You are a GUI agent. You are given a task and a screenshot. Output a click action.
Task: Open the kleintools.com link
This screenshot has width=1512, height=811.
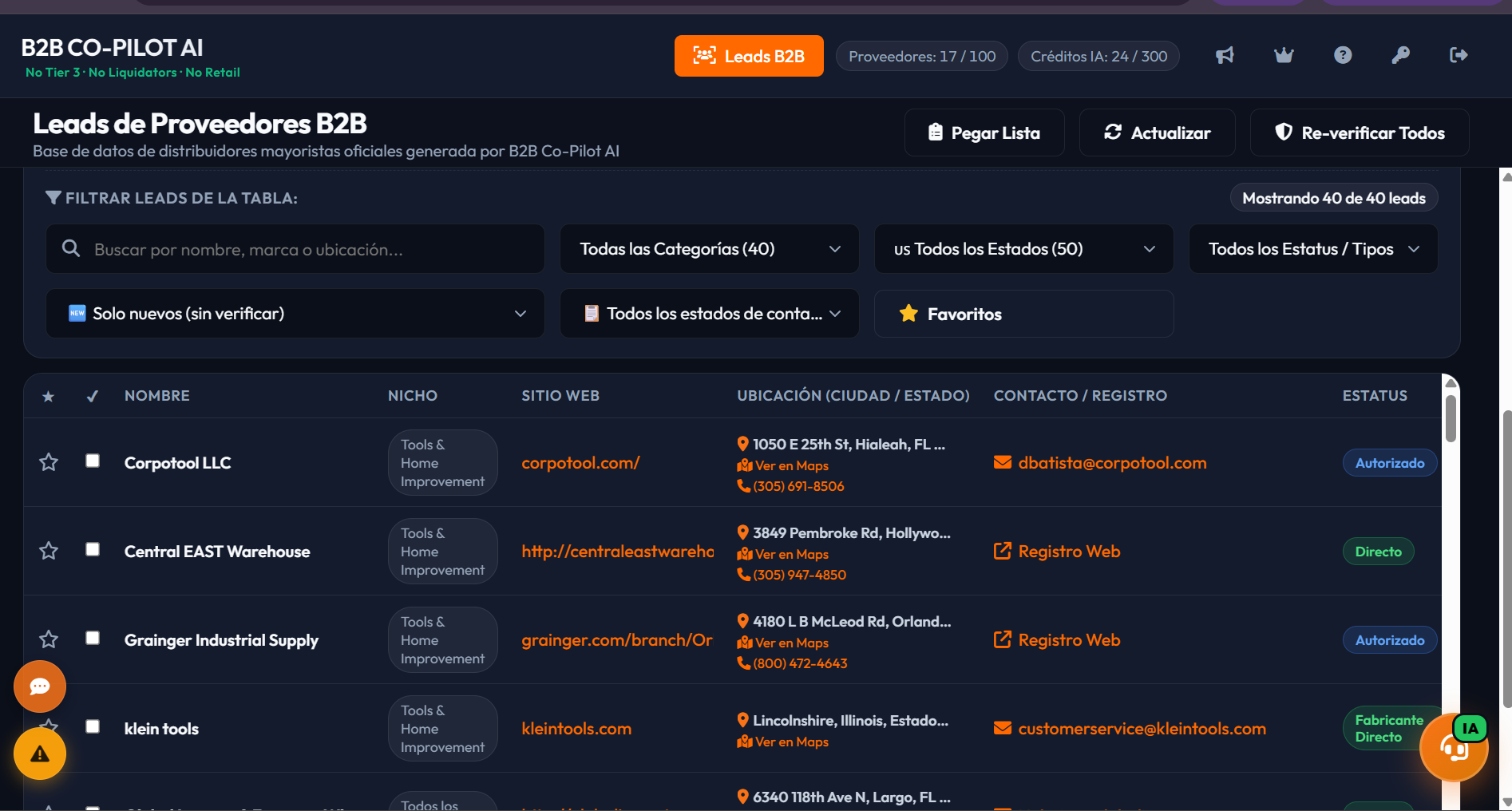pos(576,729)
